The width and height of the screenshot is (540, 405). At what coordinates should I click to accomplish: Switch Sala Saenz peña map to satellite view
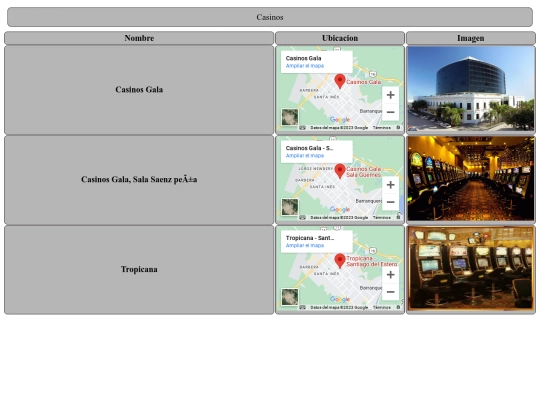click(290, 207)
